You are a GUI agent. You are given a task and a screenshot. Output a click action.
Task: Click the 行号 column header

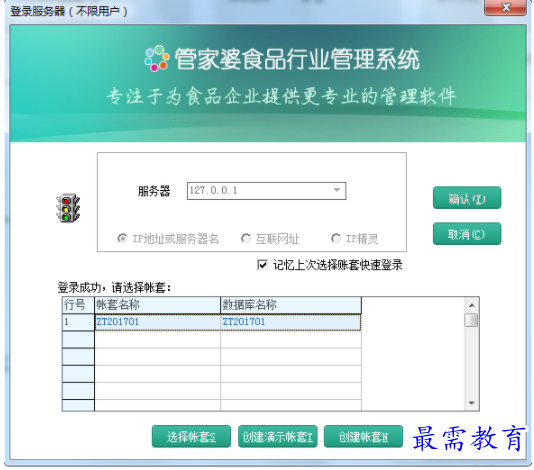pyautogui.click(x=78, y=305)
